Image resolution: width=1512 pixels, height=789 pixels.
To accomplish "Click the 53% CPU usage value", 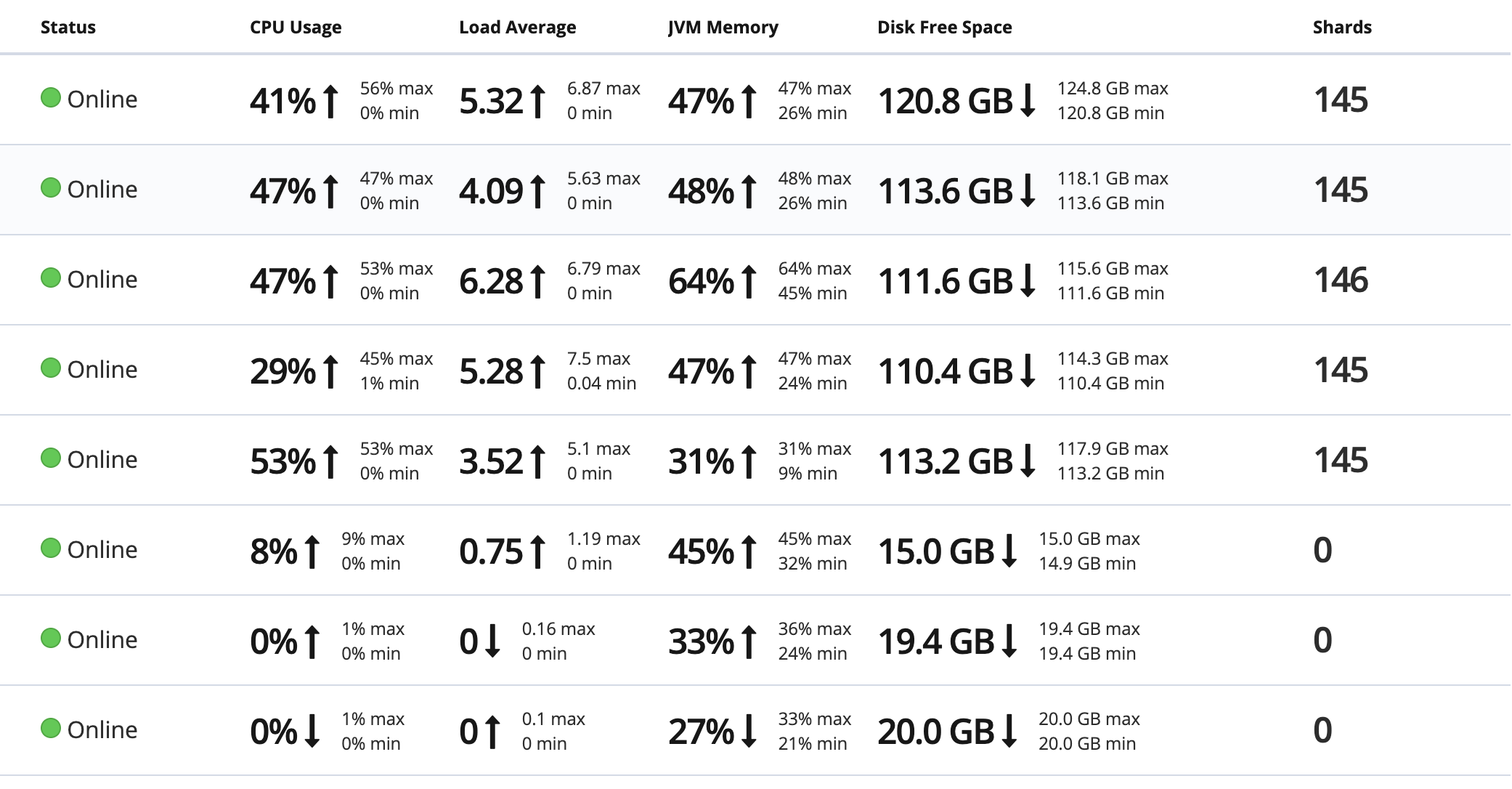I will click(283, 461).
